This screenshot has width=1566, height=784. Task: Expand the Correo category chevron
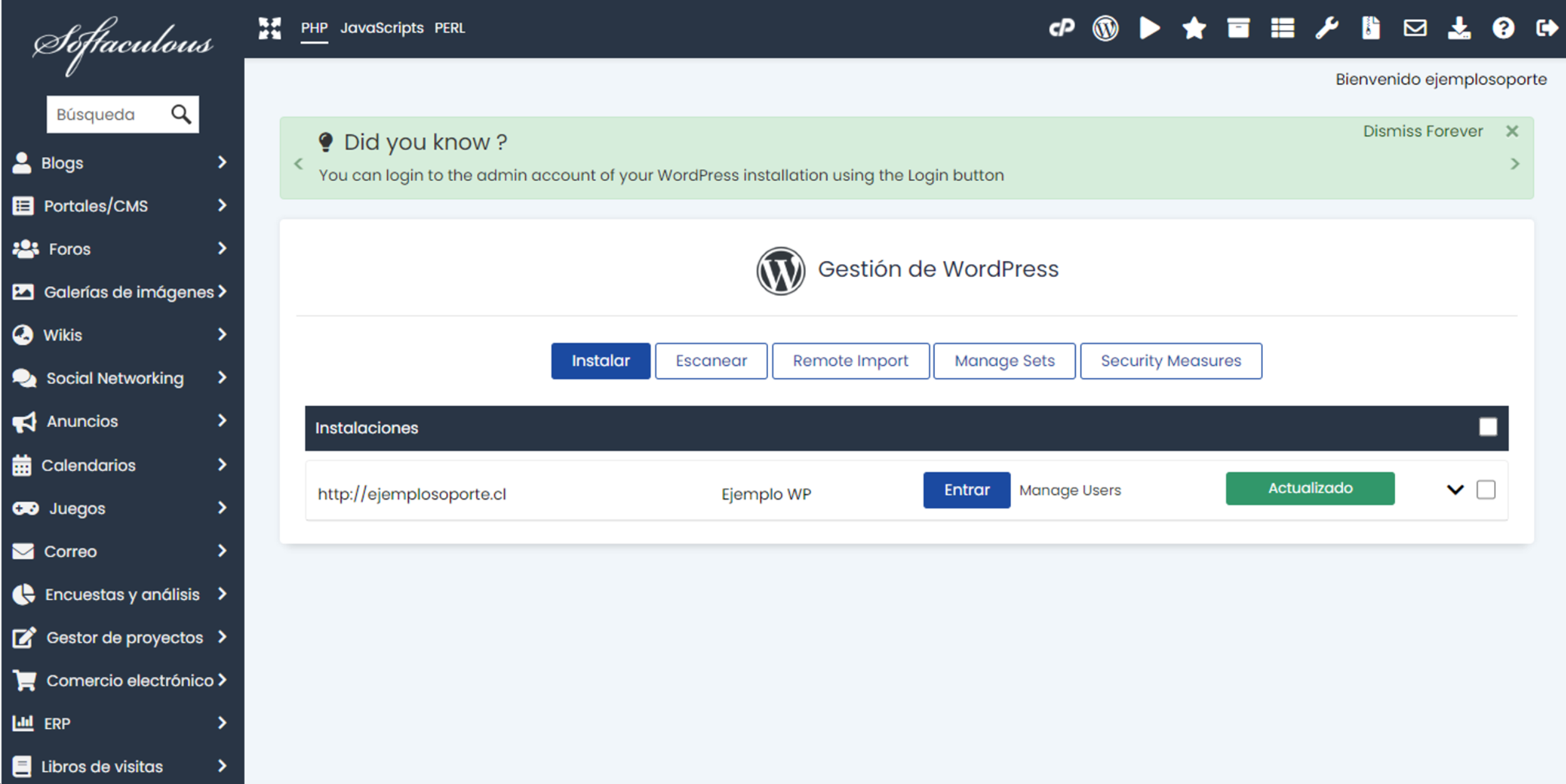[x=222, y=551]
